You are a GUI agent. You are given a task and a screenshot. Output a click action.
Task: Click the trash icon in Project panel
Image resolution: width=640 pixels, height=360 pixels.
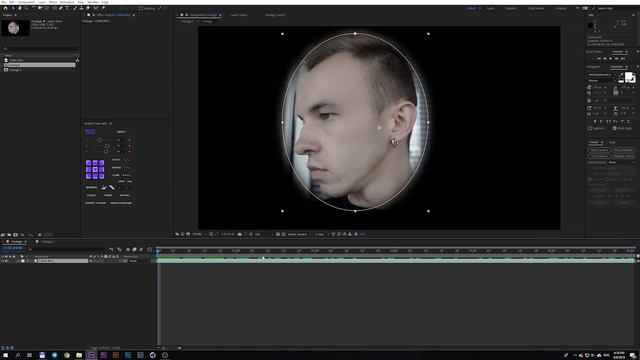(40, 235)
